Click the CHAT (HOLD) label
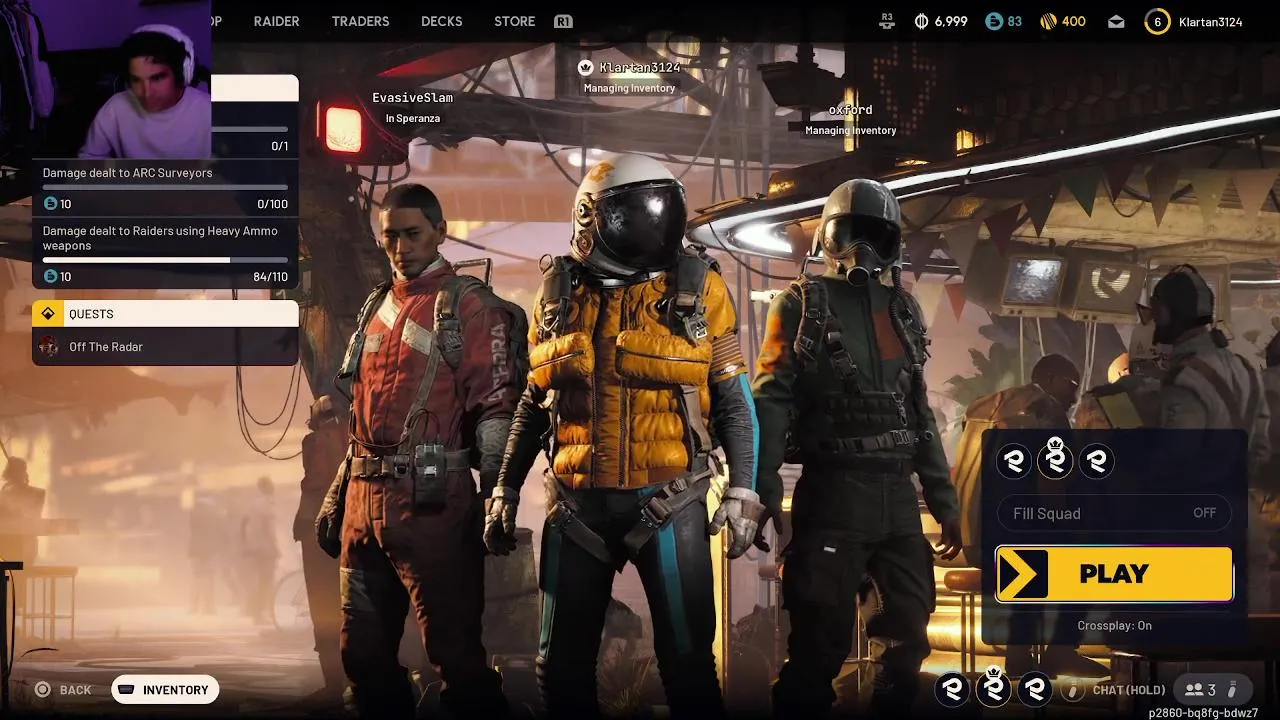This screenshot has width=1280, height=720. tap(1129, 690)
